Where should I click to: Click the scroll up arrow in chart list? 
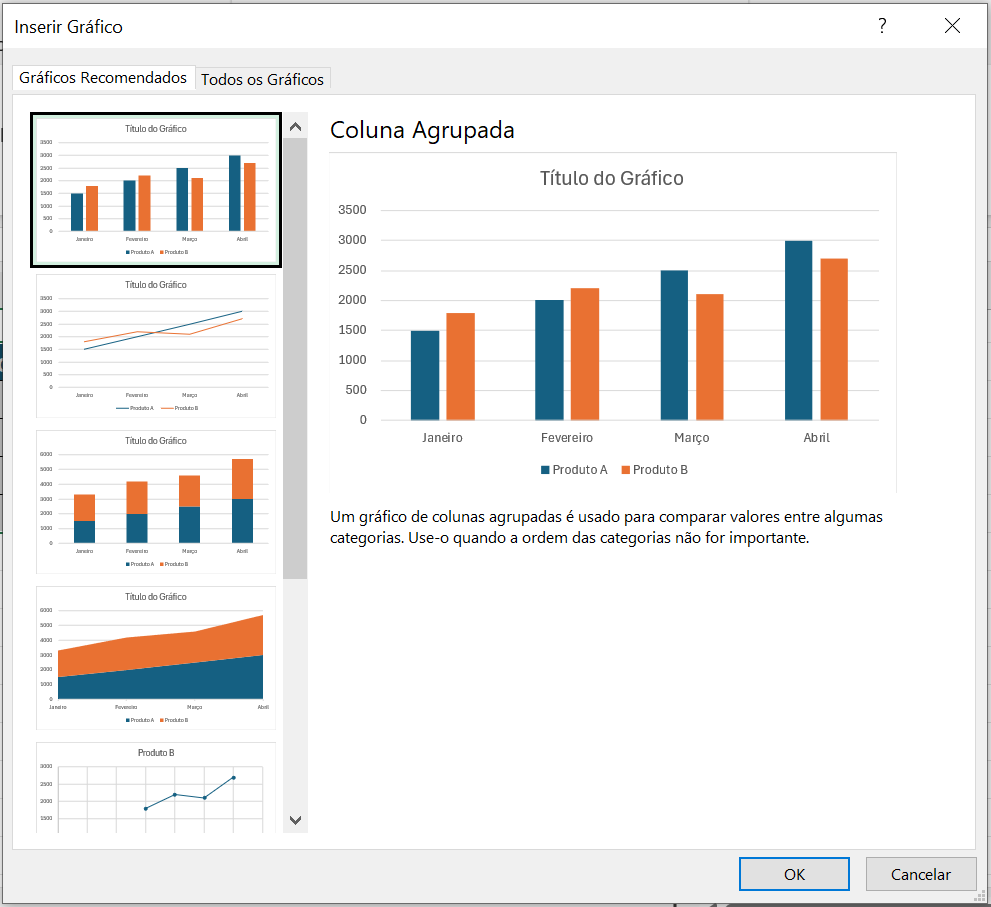pyautogui.click(x=295, y=127)
